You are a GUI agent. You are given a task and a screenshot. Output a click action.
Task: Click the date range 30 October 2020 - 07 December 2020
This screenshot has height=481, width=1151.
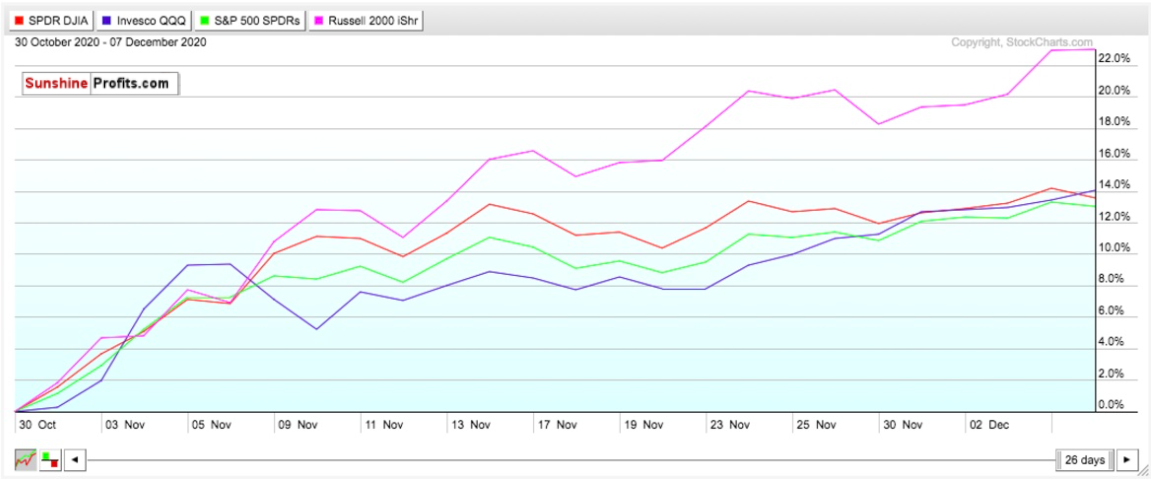pyautogui.click(x=110, y=43)
